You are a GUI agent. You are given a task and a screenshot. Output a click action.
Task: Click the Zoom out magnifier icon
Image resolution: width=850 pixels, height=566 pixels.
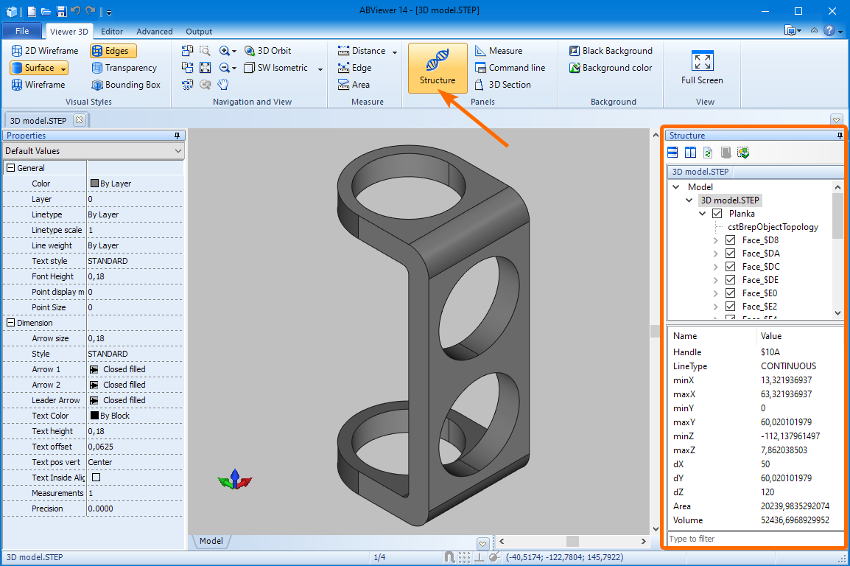tap(224, 68)
